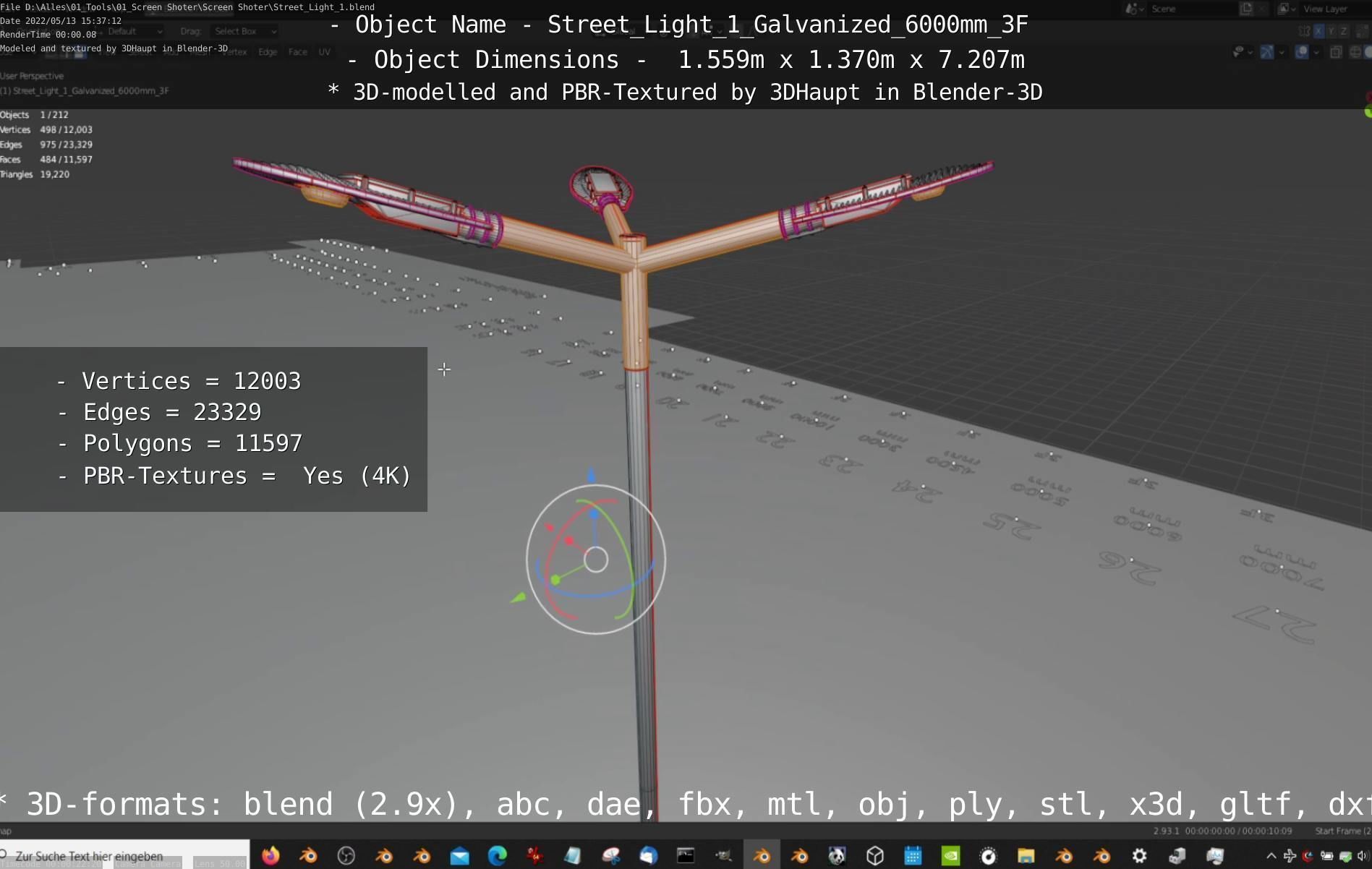
Task: Open Firefox from the taskbar
Action: (271, 856)
